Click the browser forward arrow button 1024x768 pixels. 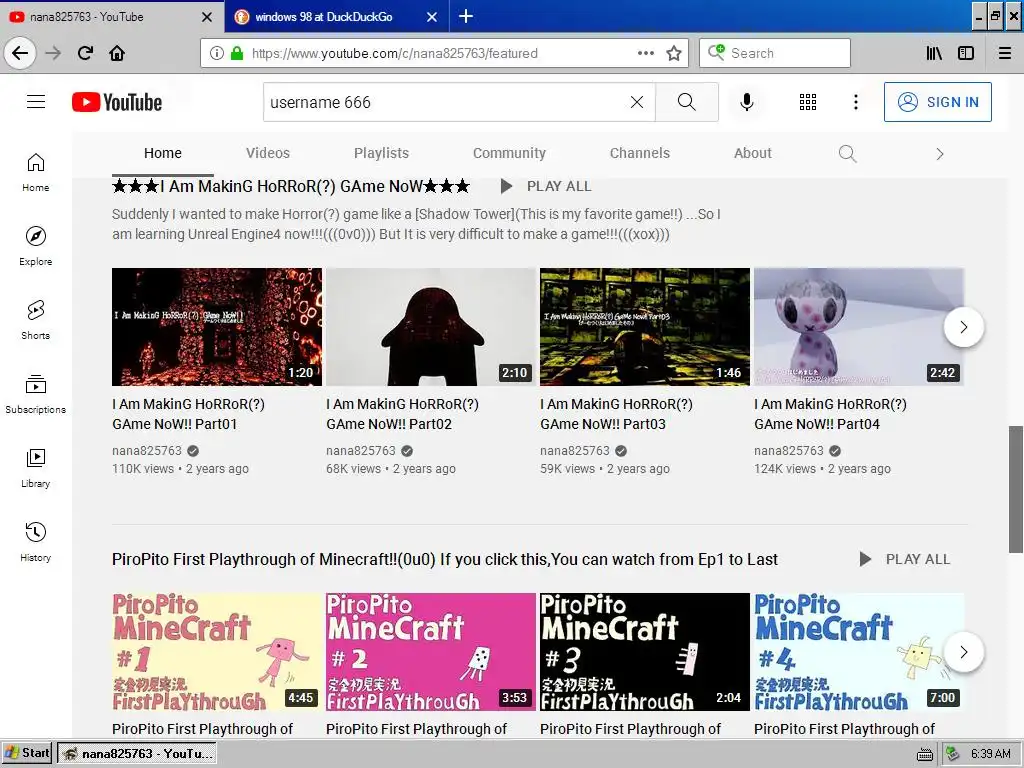pyautogui.click(x=53, y=53)
